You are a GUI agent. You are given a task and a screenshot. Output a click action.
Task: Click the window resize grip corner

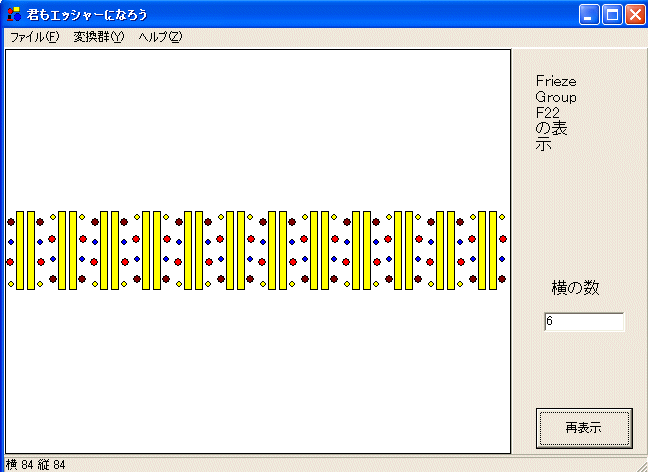click(642, 466)
